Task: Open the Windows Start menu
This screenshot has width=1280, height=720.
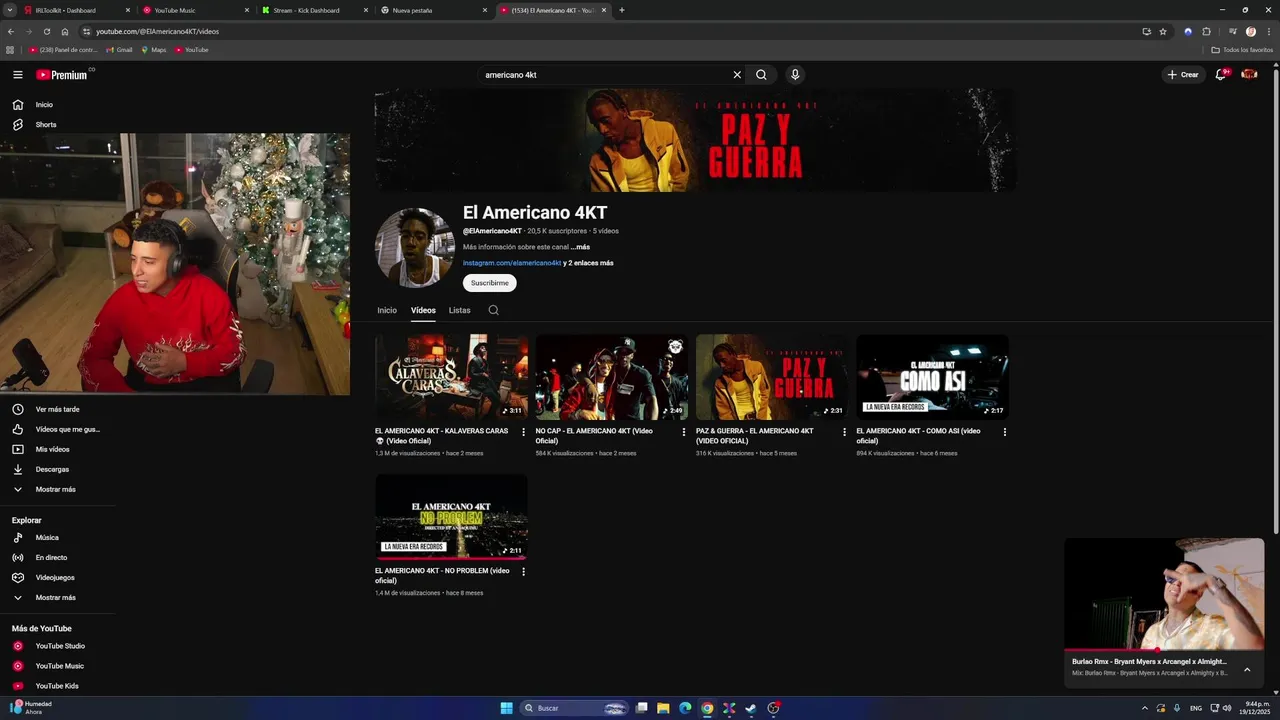Action: (x=506, y=708)
